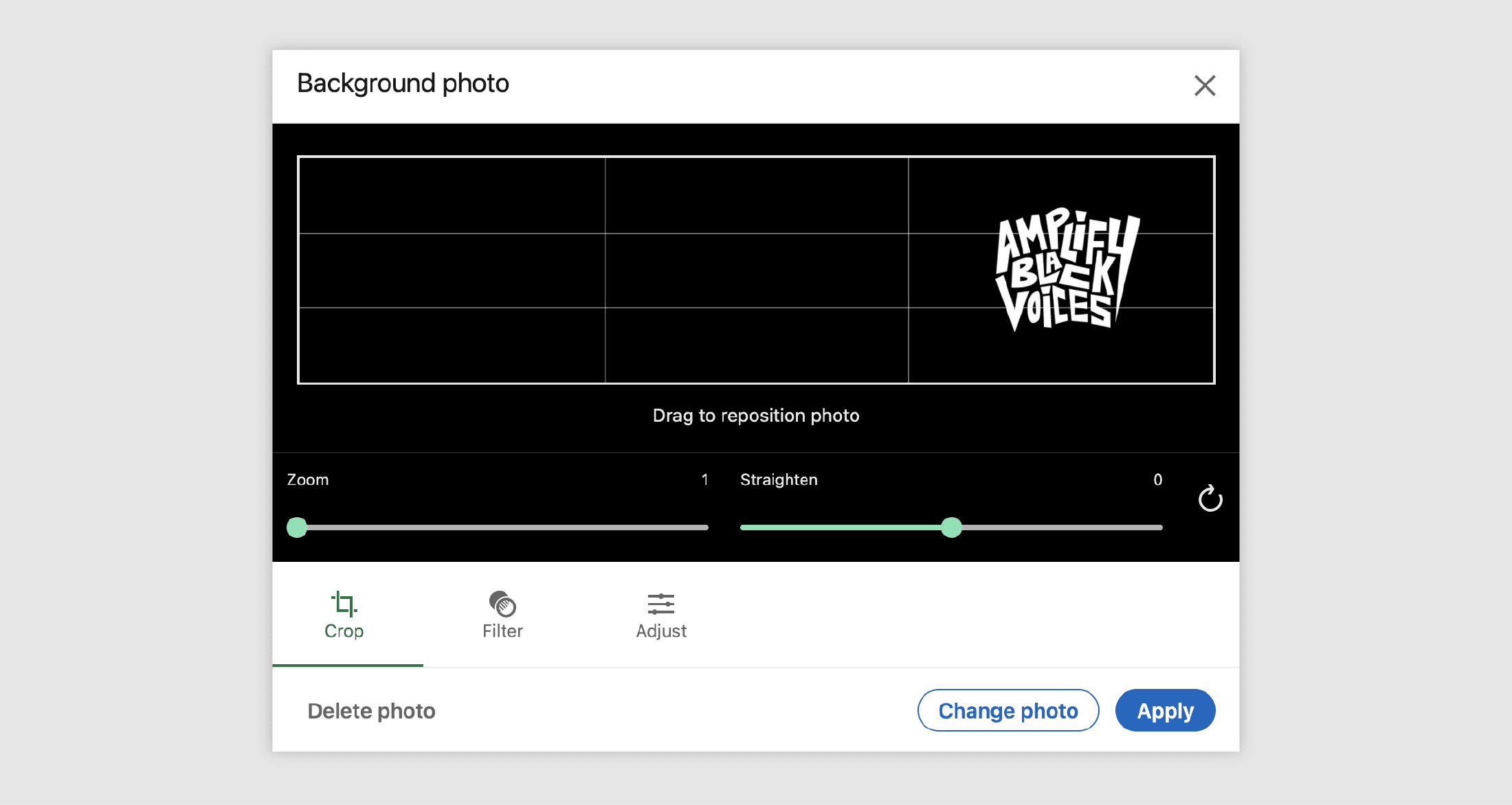Click the zoom slider handle

click(x=298, y=527)
